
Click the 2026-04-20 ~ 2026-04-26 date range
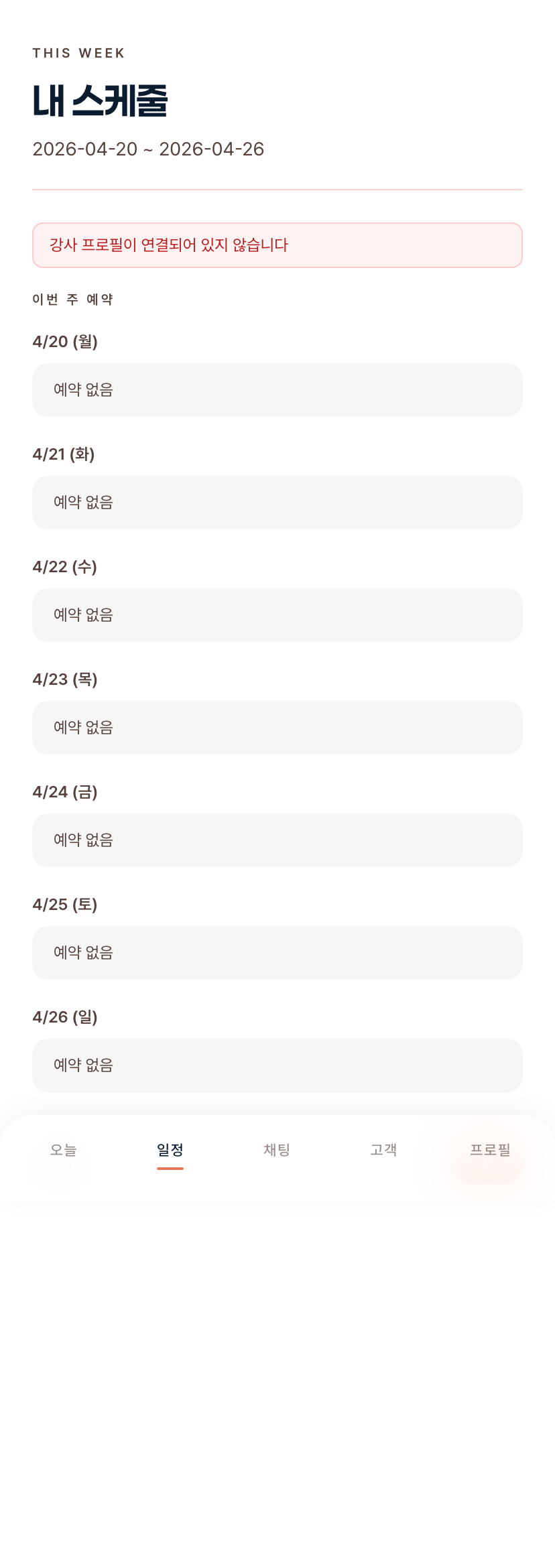click(148, 149)
